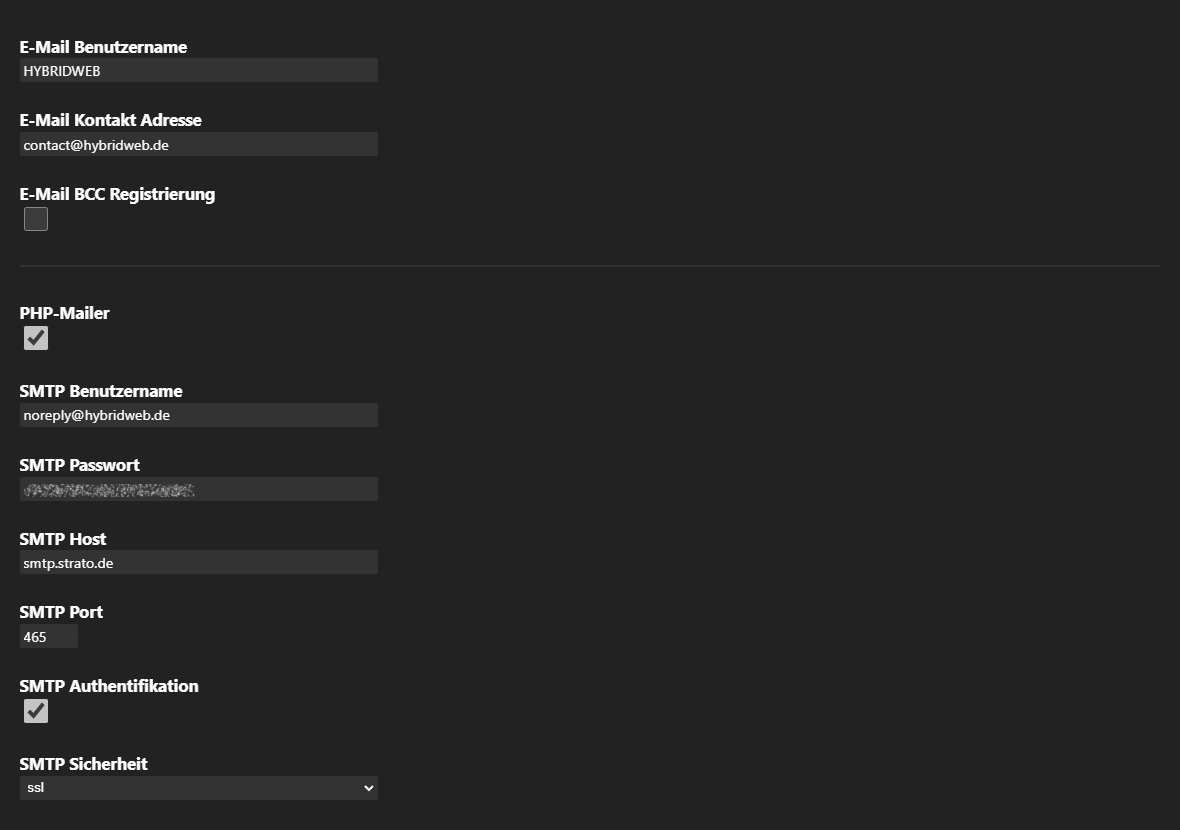Click into the obscured SMTP Passwort field
Screen dimensions: 1180x830
click(x=199, y=489)
